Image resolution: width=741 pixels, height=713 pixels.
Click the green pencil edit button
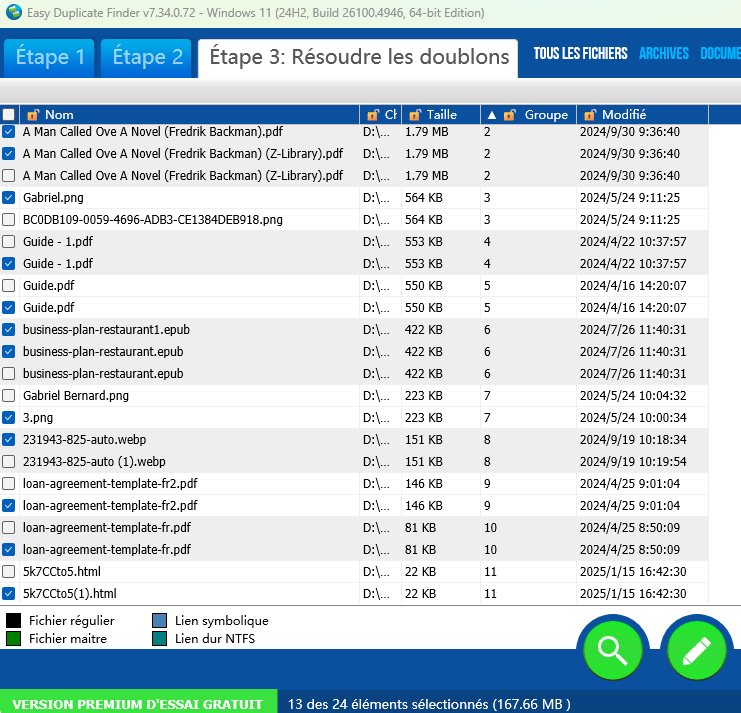(697, 650)
